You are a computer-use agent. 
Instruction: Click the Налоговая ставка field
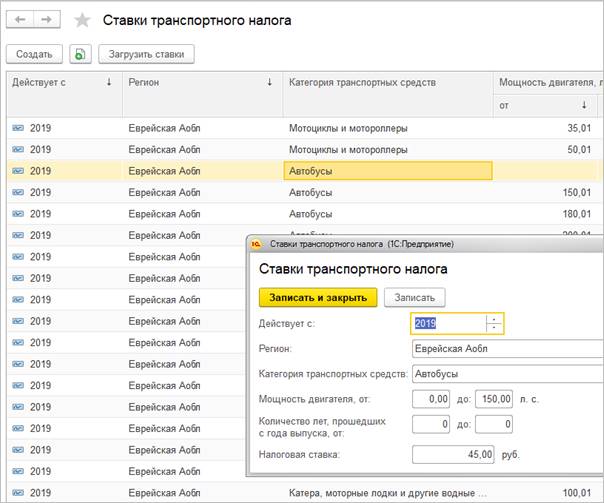tap(454, 453)
